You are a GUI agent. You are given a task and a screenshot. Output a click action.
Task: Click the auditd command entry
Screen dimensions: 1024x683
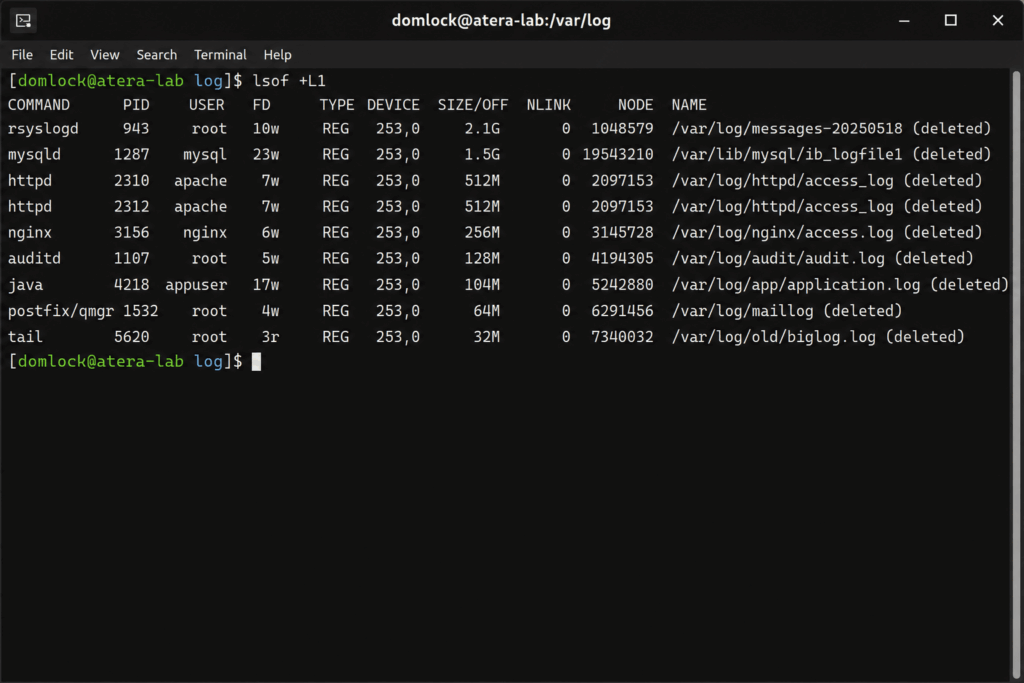click(34, 259)
